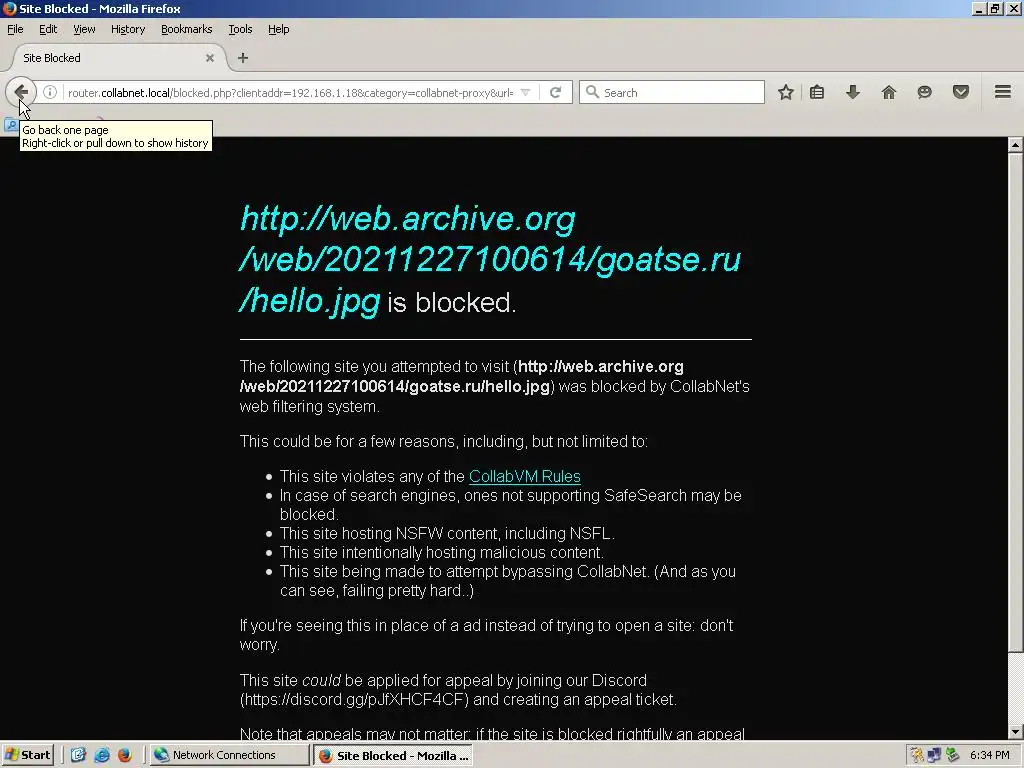Click the italic word 'could'
The width and height of the screenshot is (1024, 768).
pyautogui.click(x=321, y=680)
